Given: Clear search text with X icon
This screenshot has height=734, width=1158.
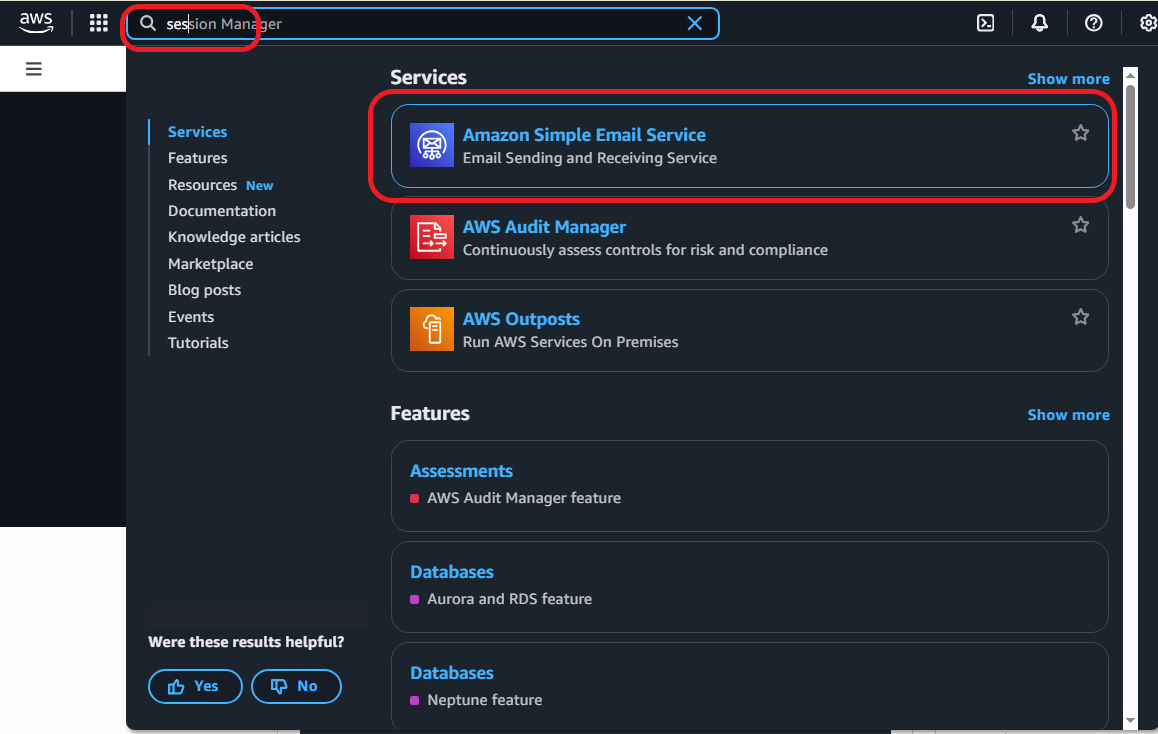Looking at the screenshot, I should click(694, 23).
